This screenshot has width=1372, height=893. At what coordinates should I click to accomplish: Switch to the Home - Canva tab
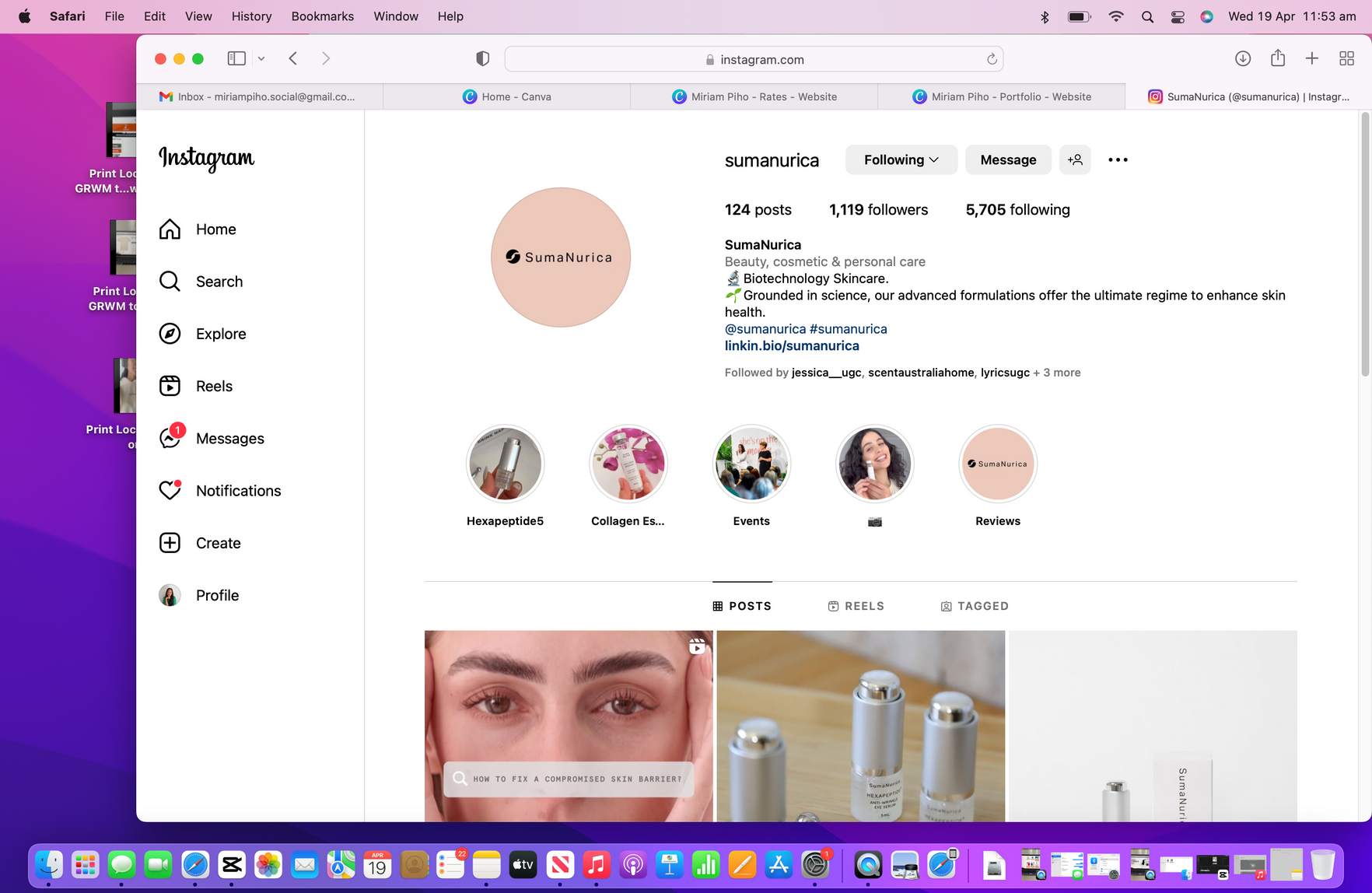[x=506, y=96]
